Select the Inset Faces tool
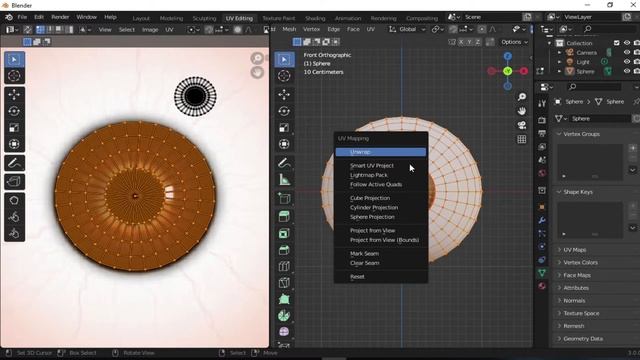640x360 pixels. click(x=284, y=233)
